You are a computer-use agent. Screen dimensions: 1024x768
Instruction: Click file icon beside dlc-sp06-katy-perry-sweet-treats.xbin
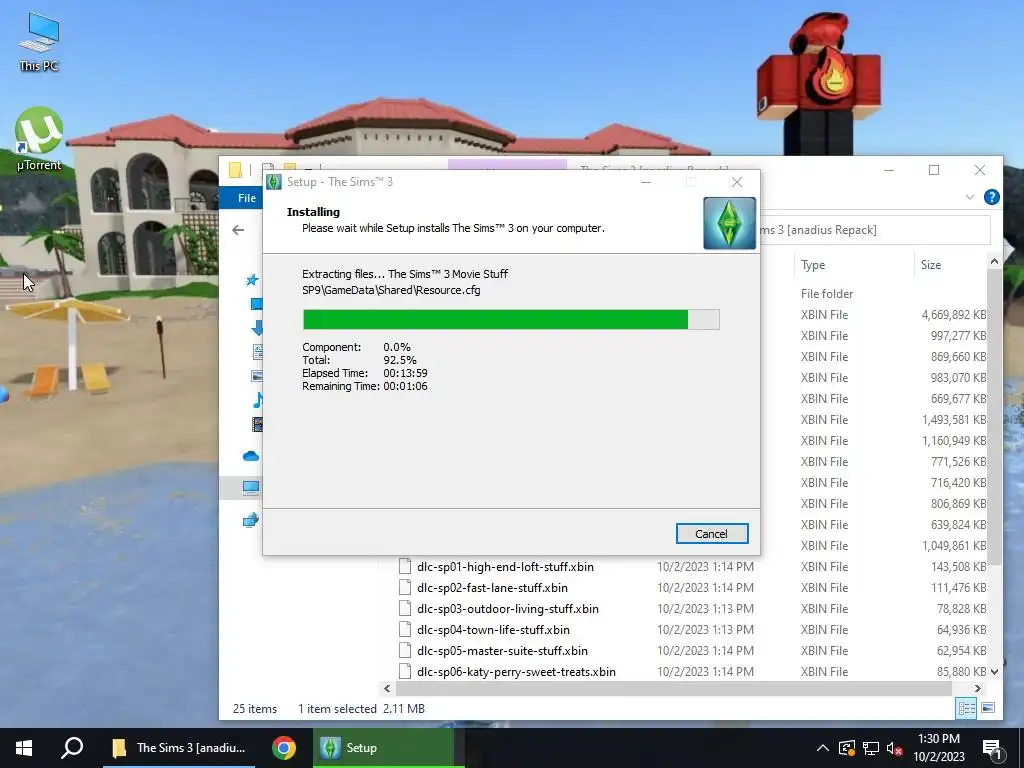405,671
